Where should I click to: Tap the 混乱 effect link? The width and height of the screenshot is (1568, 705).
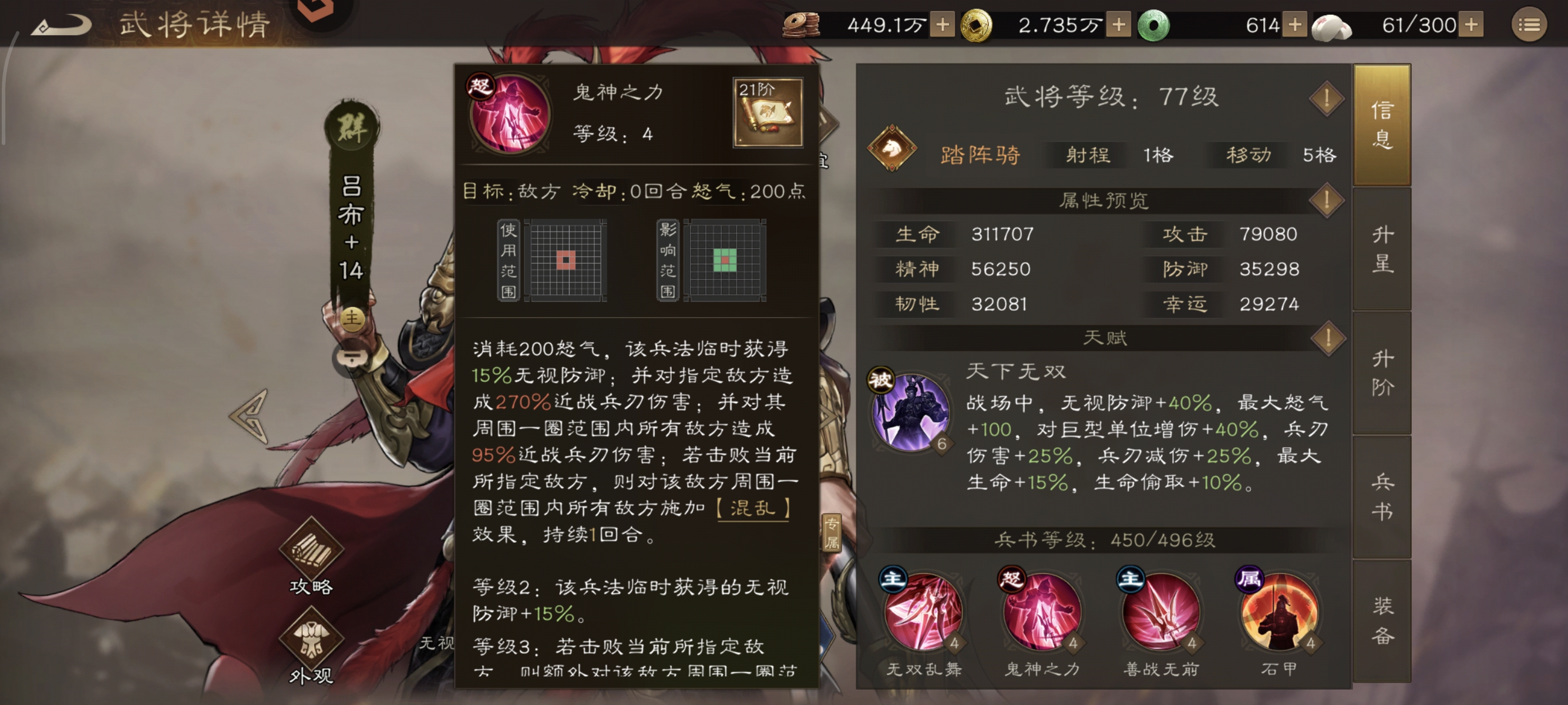click(x=753, y=508)
